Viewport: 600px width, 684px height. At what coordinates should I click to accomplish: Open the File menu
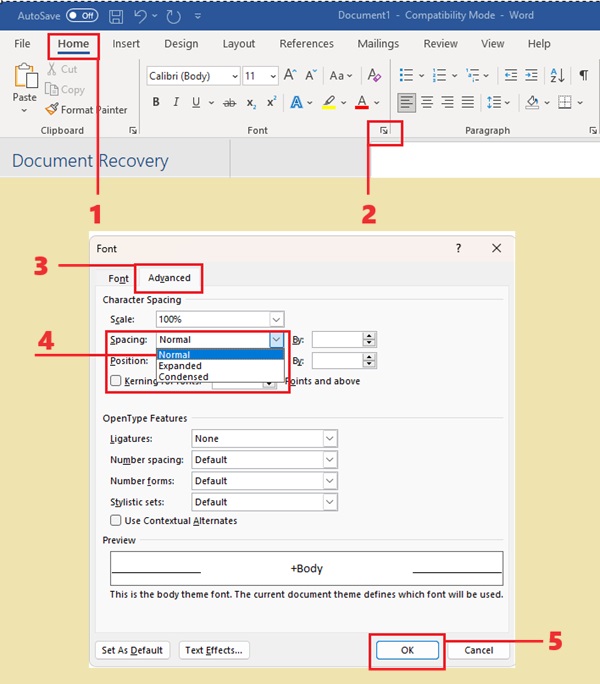22,44
